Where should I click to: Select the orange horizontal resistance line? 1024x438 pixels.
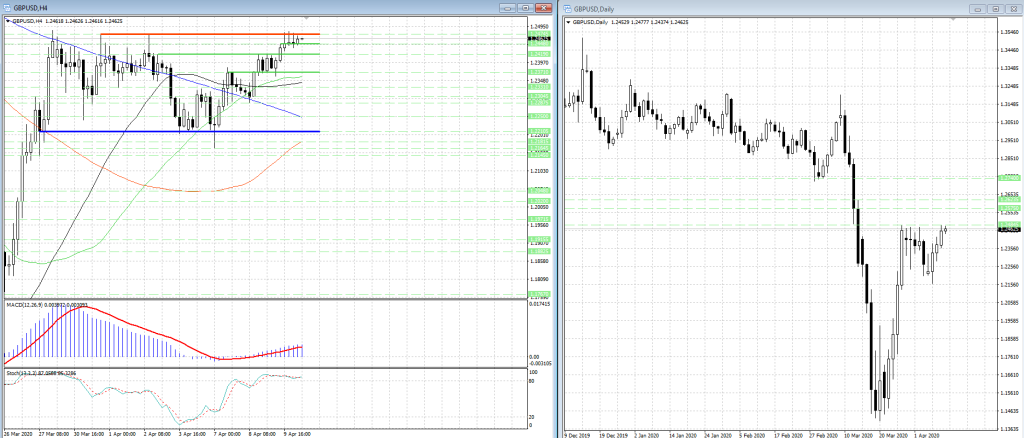coord(200,35)
